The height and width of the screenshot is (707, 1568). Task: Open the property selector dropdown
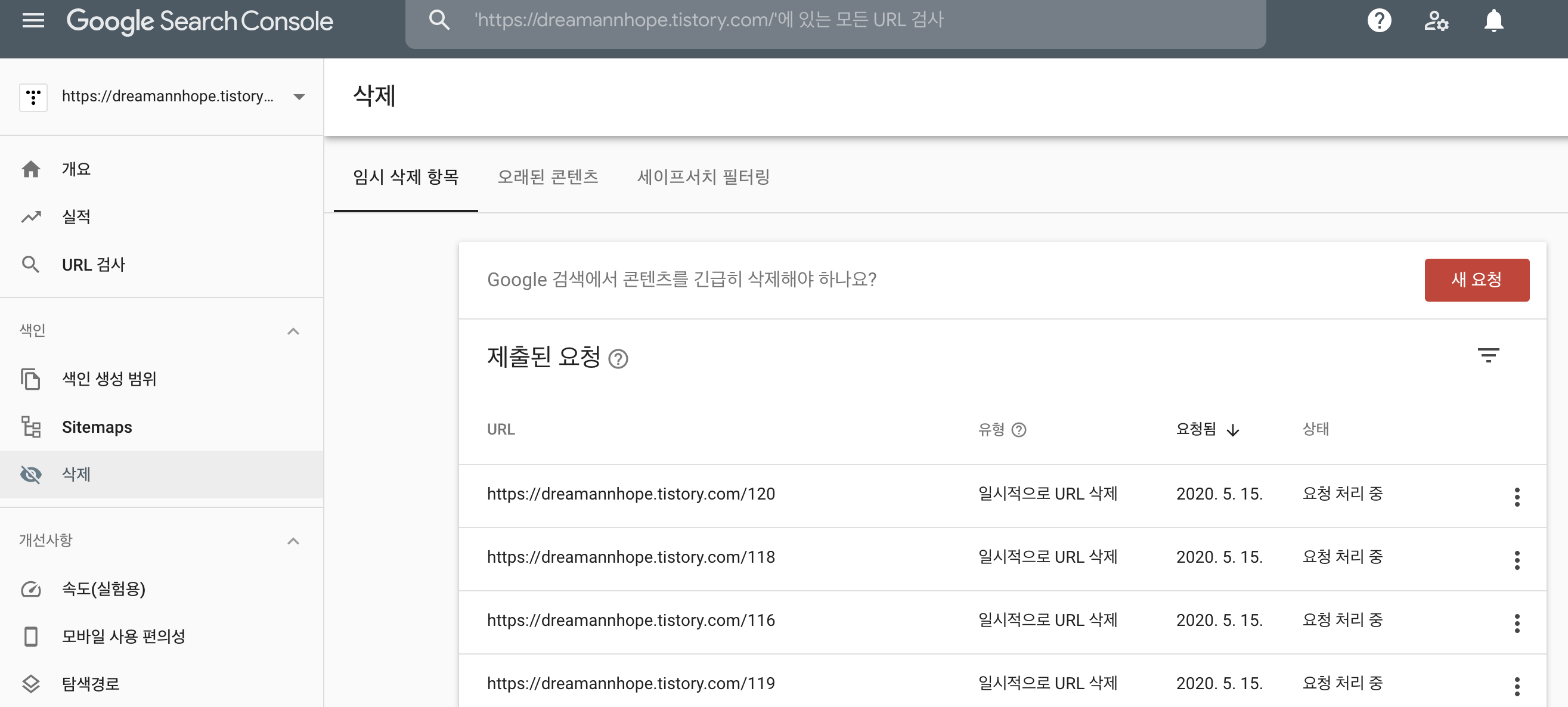(x=298, y=97)
